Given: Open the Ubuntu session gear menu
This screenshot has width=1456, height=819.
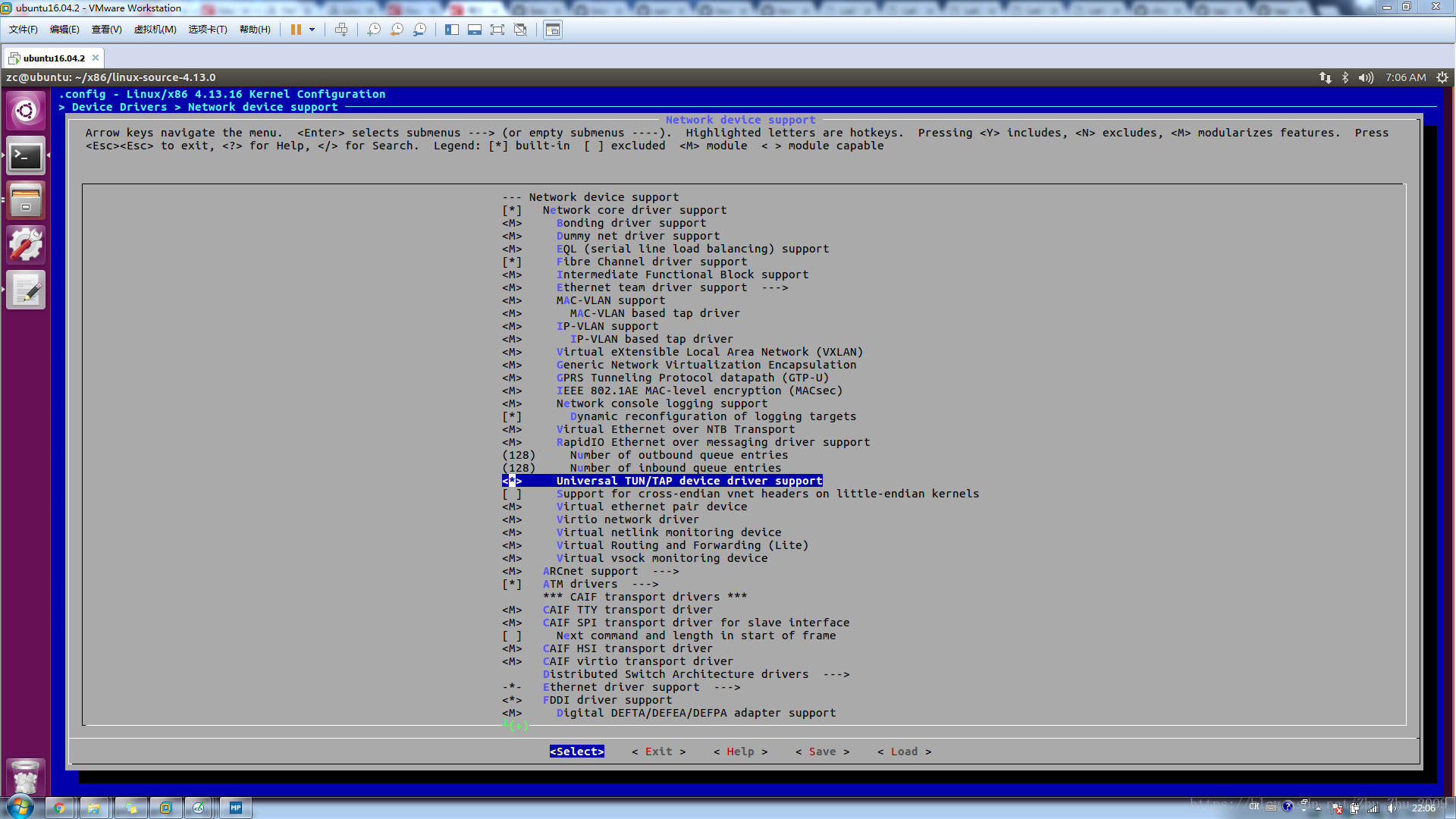Looking at the screenshot, I should pyautogui.click(x=1442, y=77).
